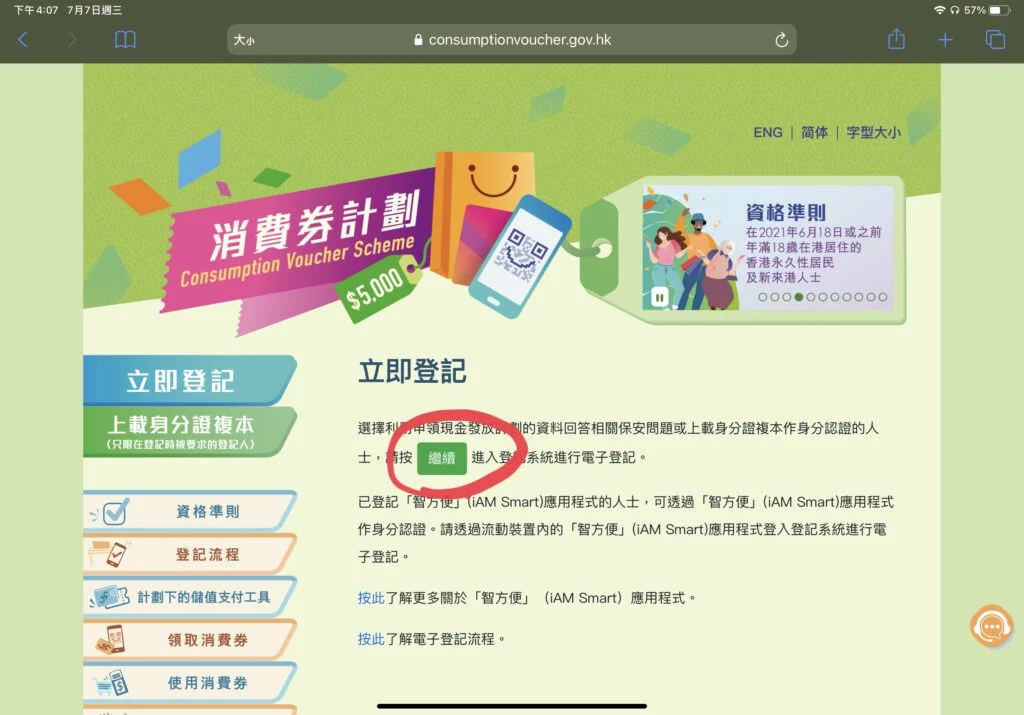
Task: Open the 領取消費券 sidebar item
Action: coord(190,640)
